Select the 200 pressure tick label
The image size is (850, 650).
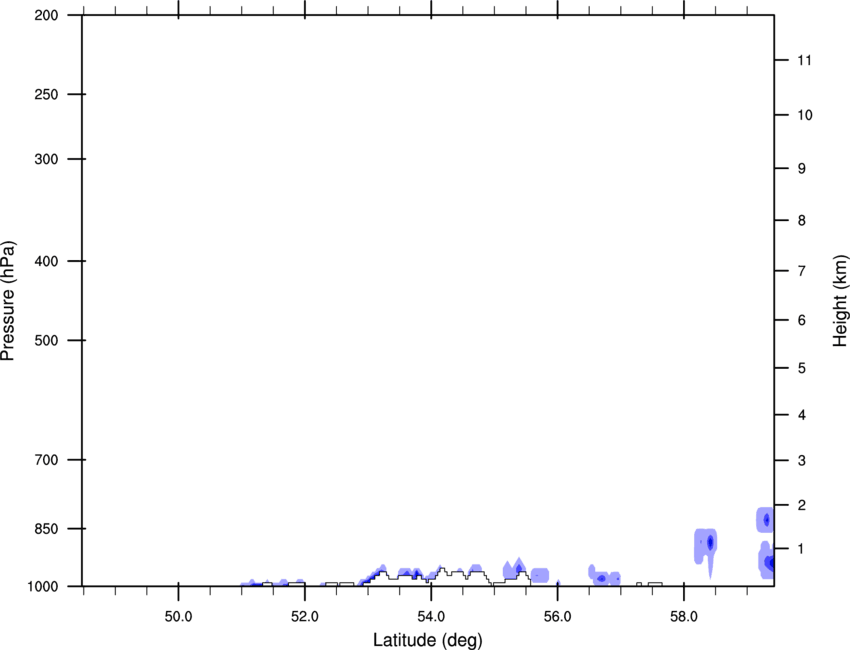[x=46, y=15]
